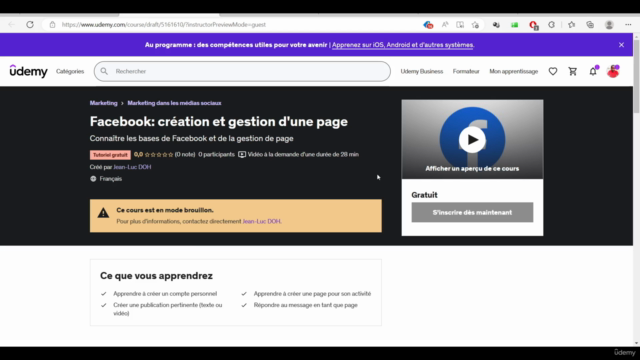Open Udemy Business link
640x360 pixels.
point(422,71)
